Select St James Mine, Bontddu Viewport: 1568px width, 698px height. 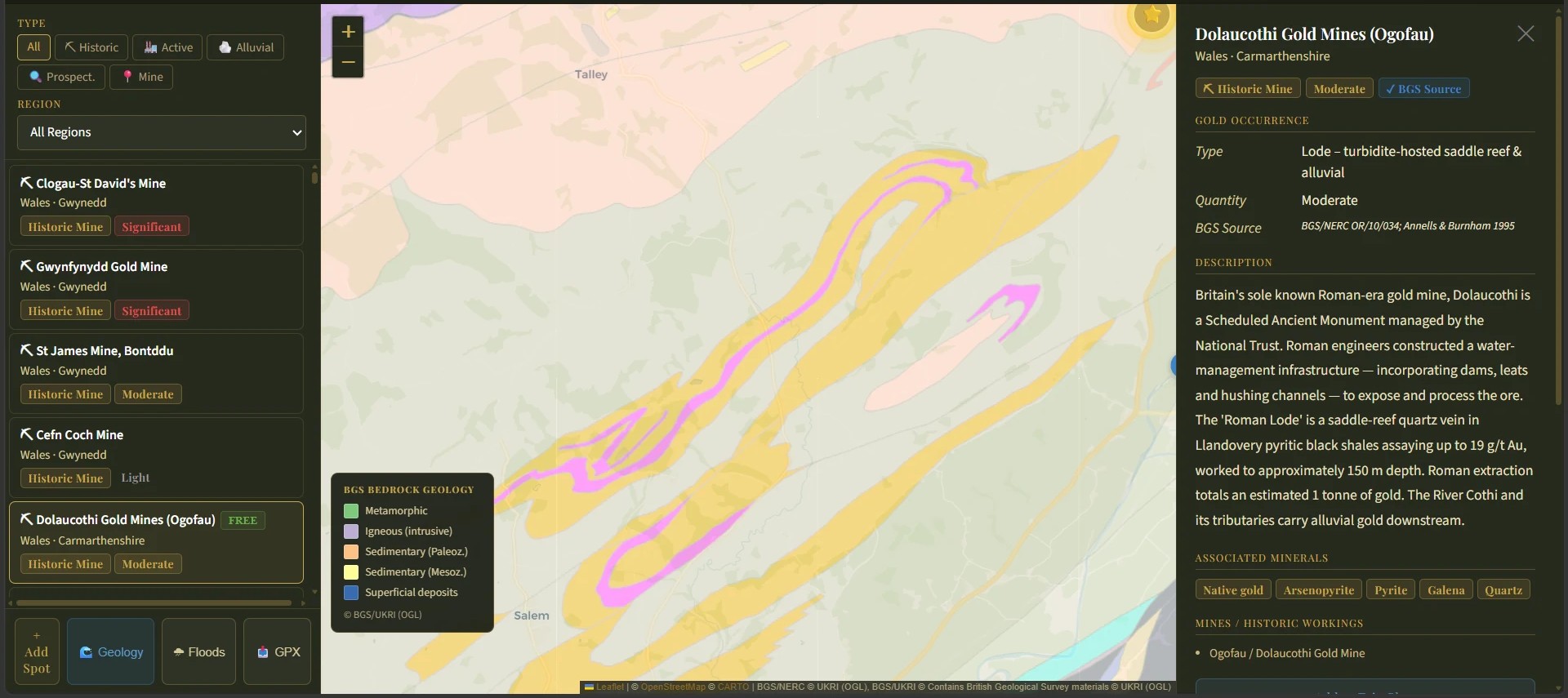pos(156,373)
